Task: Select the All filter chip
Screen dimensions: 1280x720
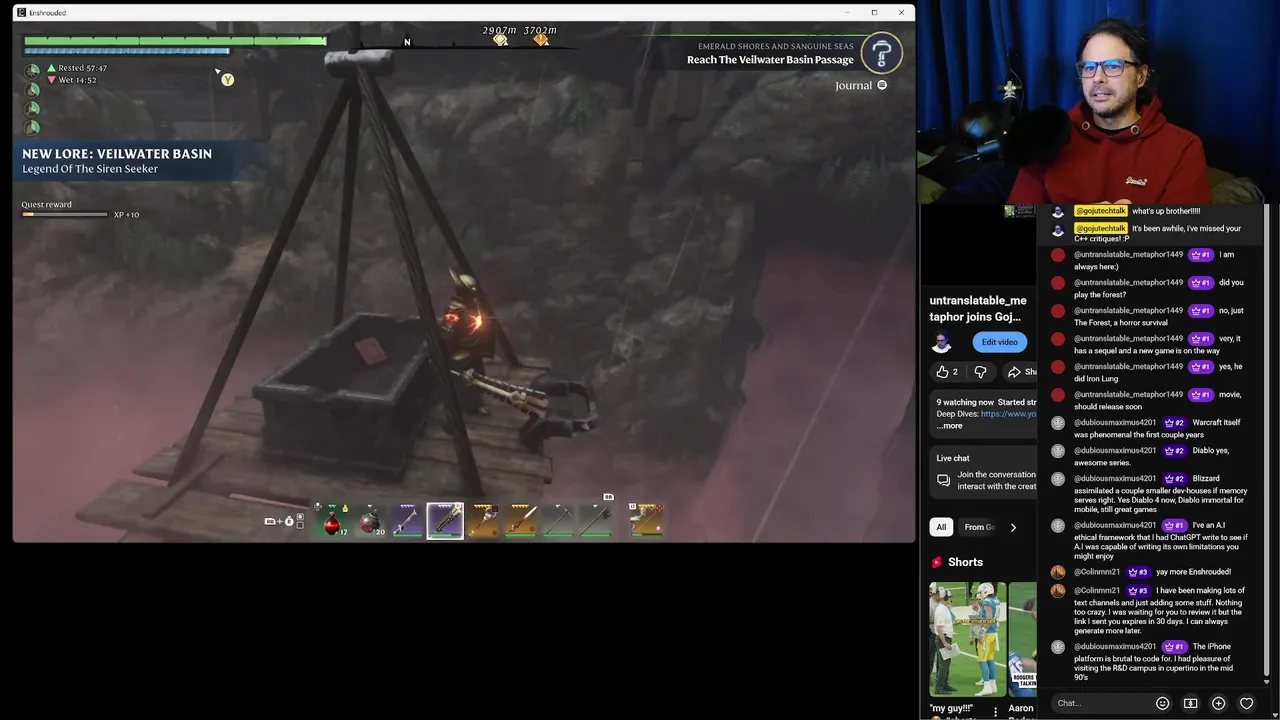Action: tap(941, 527)
